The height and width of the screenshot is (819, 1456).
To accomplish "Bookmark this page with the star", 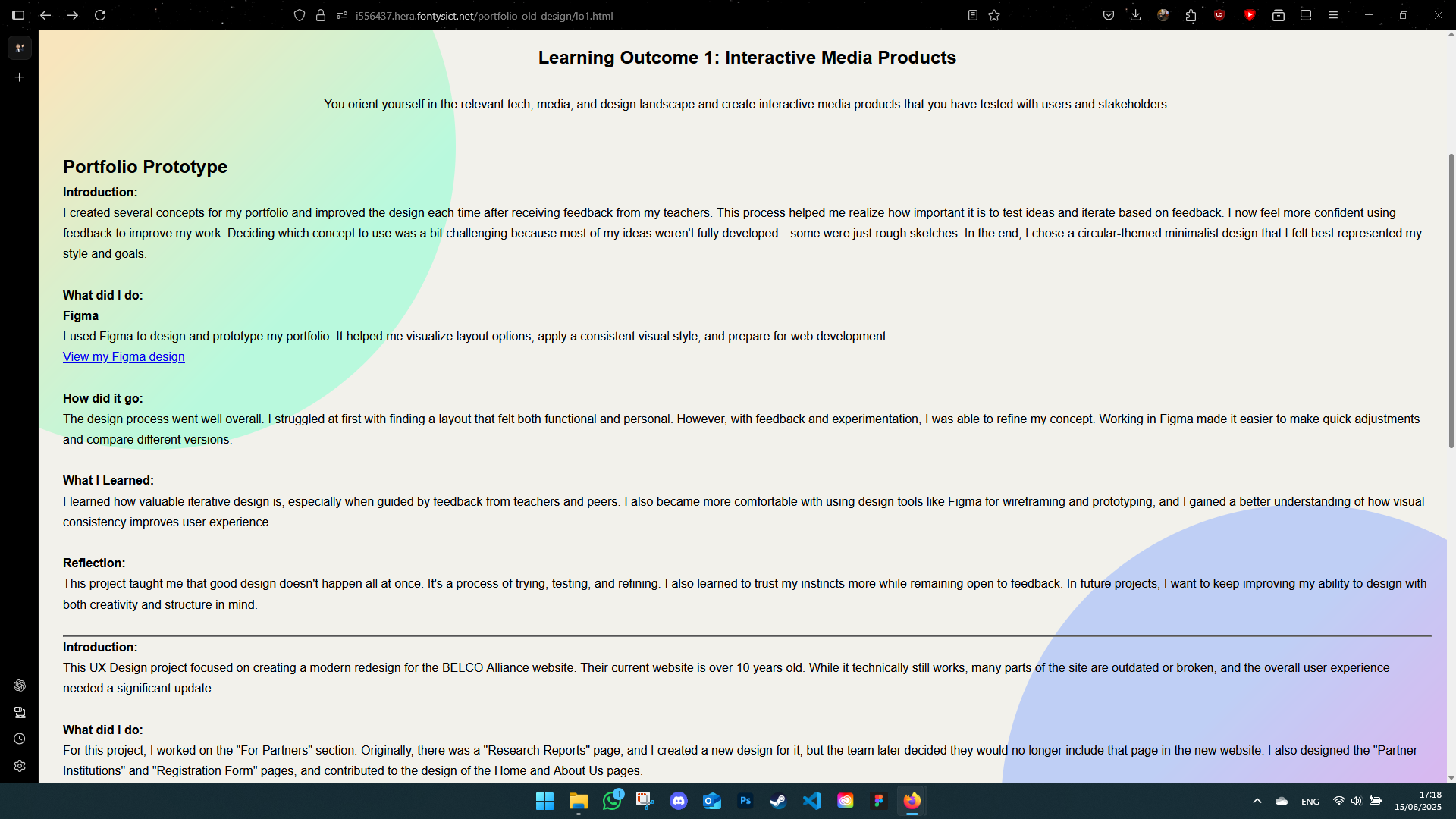I will pos(994,15).
